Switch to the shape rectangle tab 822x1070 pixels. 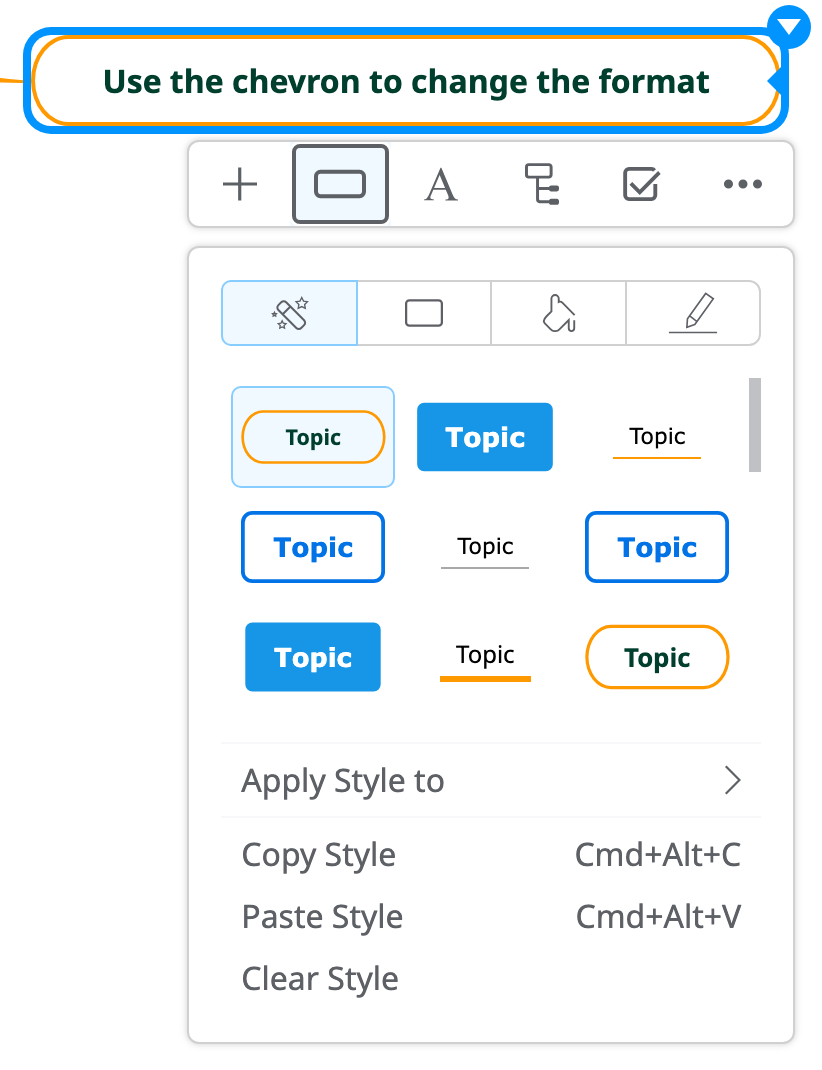(x=424, y=313)
